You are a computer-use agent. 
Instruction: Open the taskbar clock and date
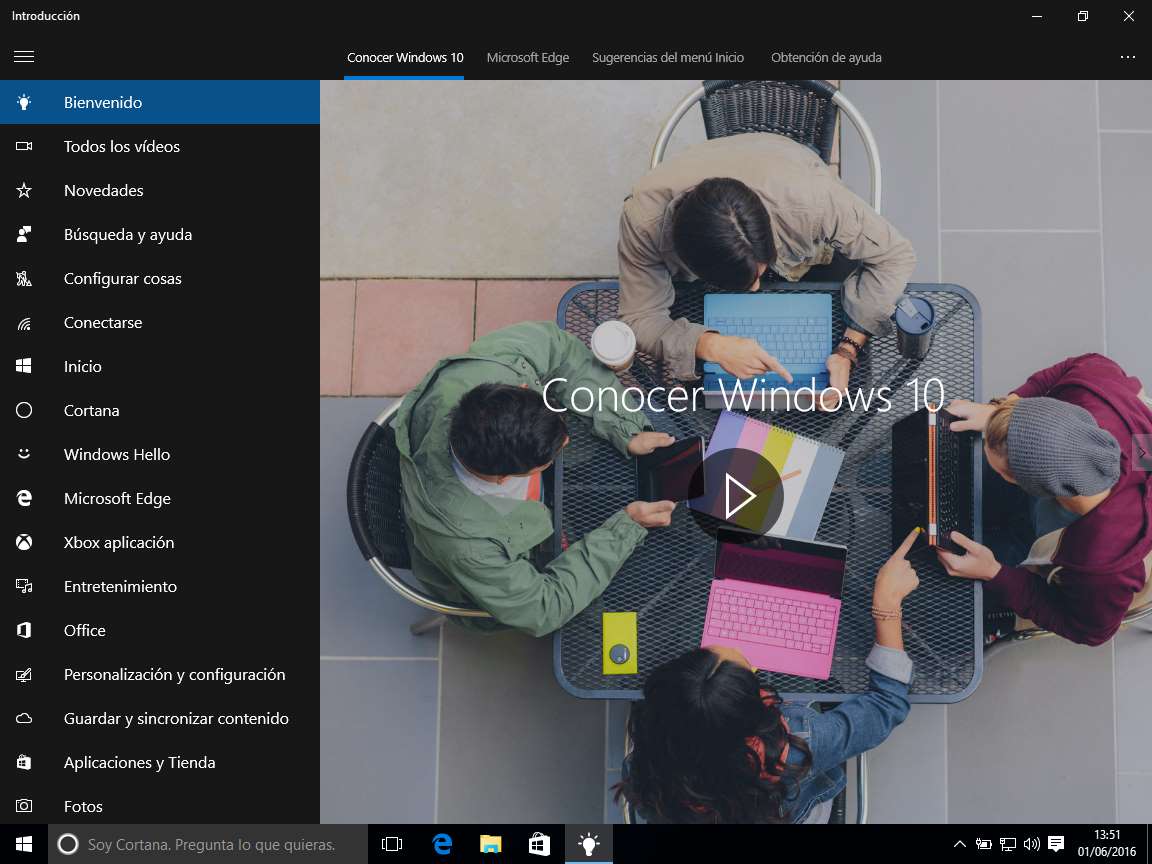[x=1106, y=844]
